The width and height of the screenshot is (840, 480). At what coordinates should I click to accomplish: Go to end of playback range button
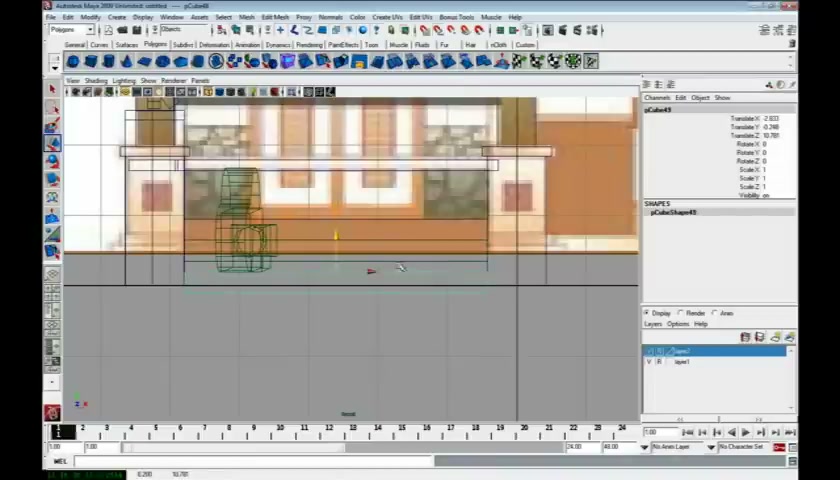click(x=790, y=432)
